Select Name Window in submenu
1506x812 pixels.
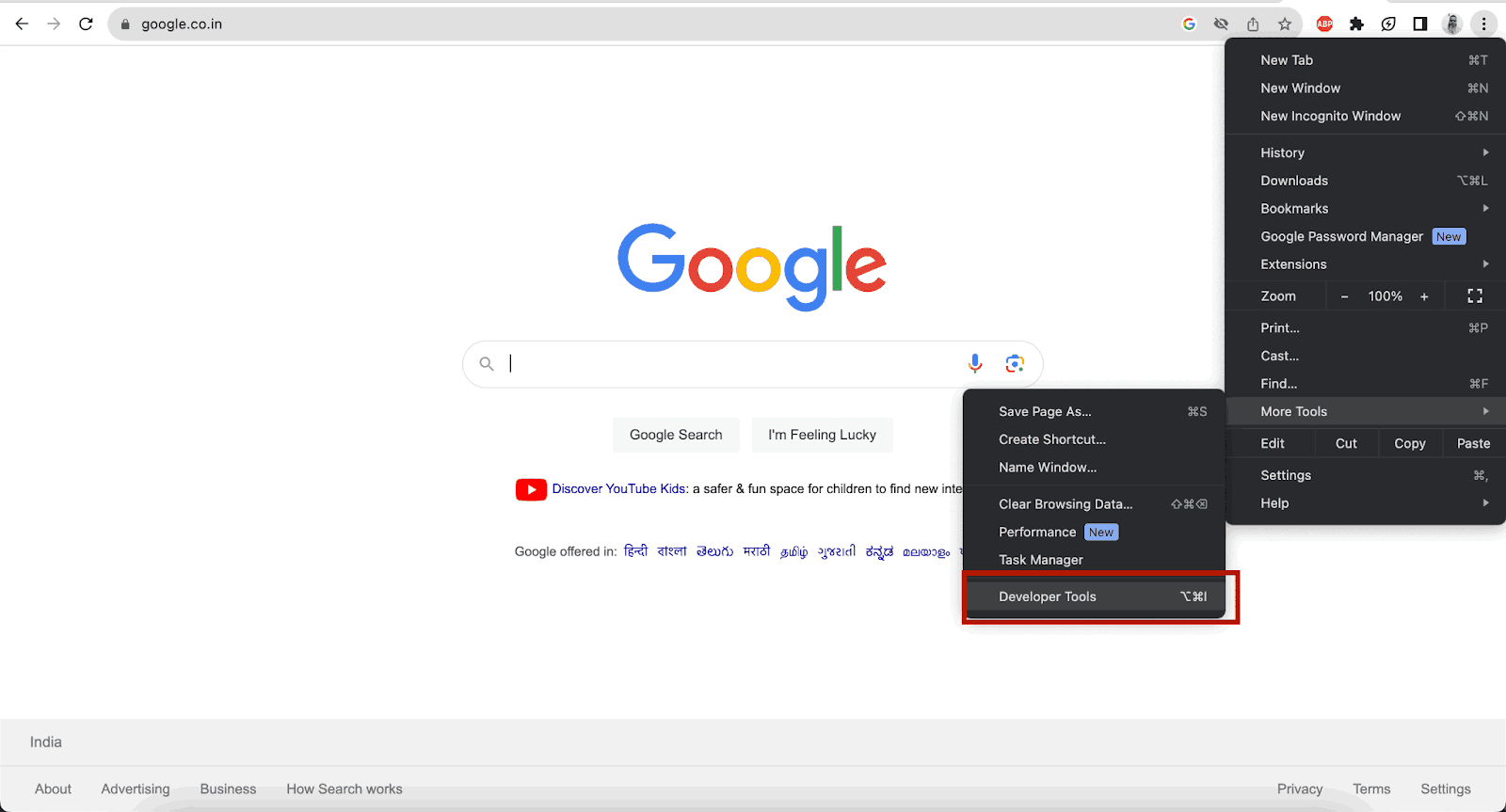pyautogui.click(x=1095, y=468)
